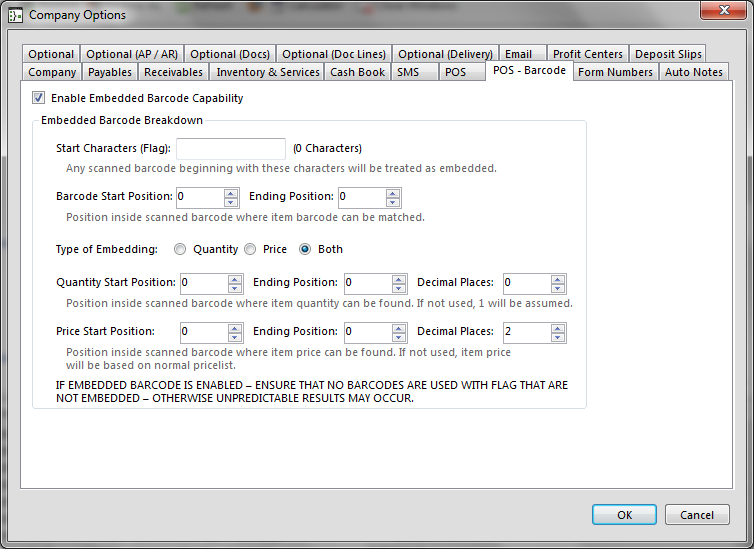Increase Price Ending Position spinner value

[399, 326]
